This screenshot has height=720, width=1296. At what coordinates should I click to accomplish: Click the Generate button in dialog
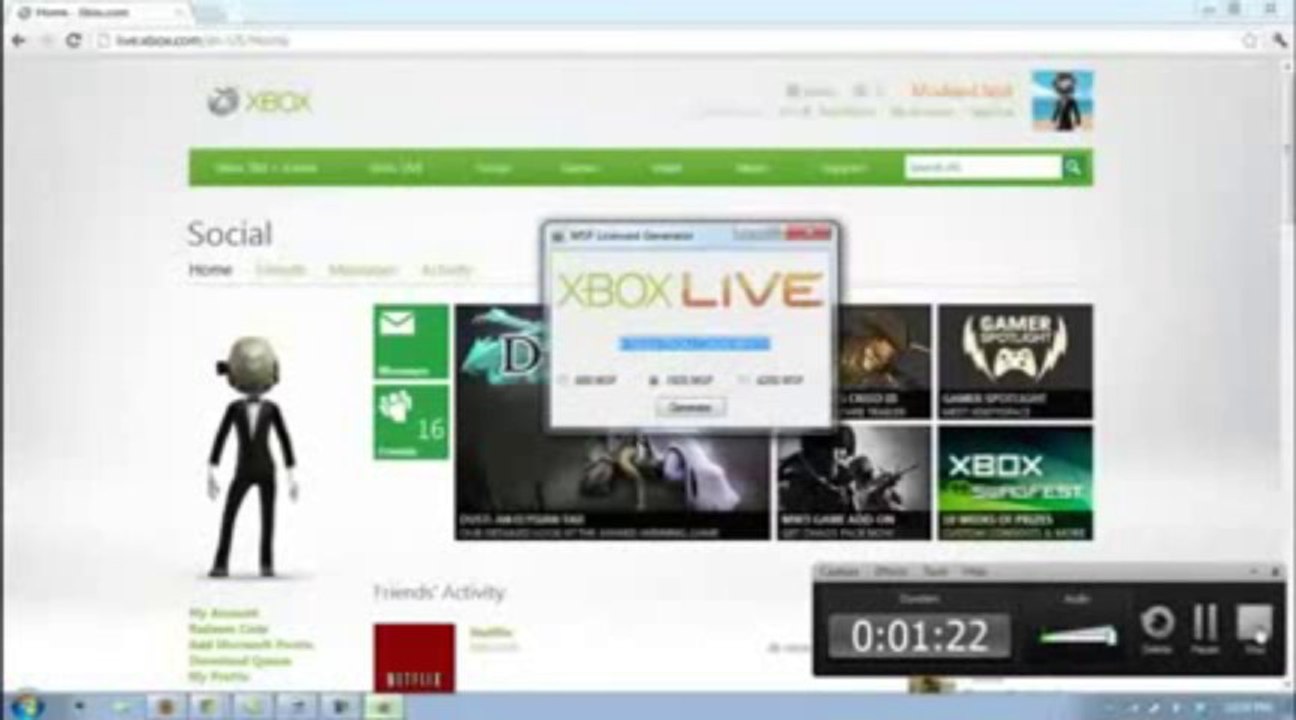click(x=691, y=407)
